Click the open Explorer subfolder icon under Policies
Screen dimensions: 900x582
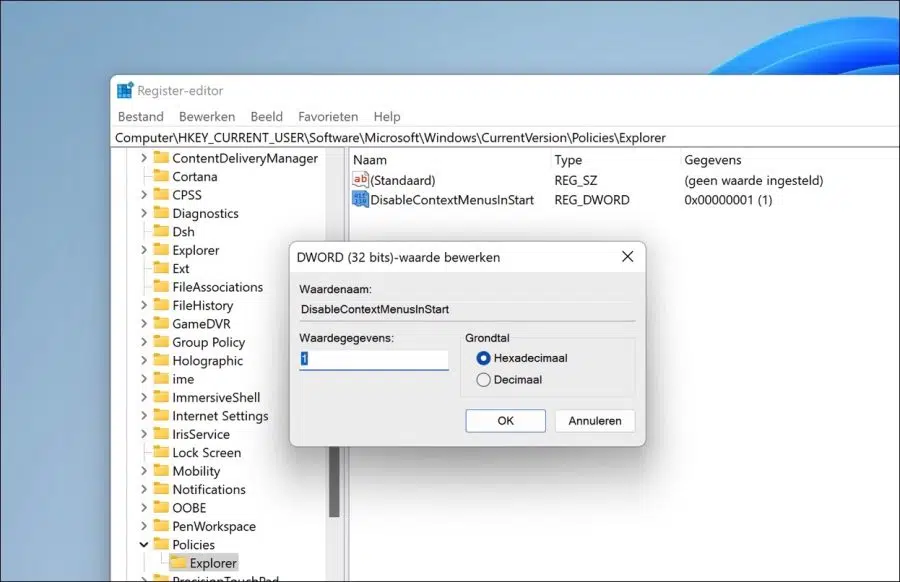179,562
